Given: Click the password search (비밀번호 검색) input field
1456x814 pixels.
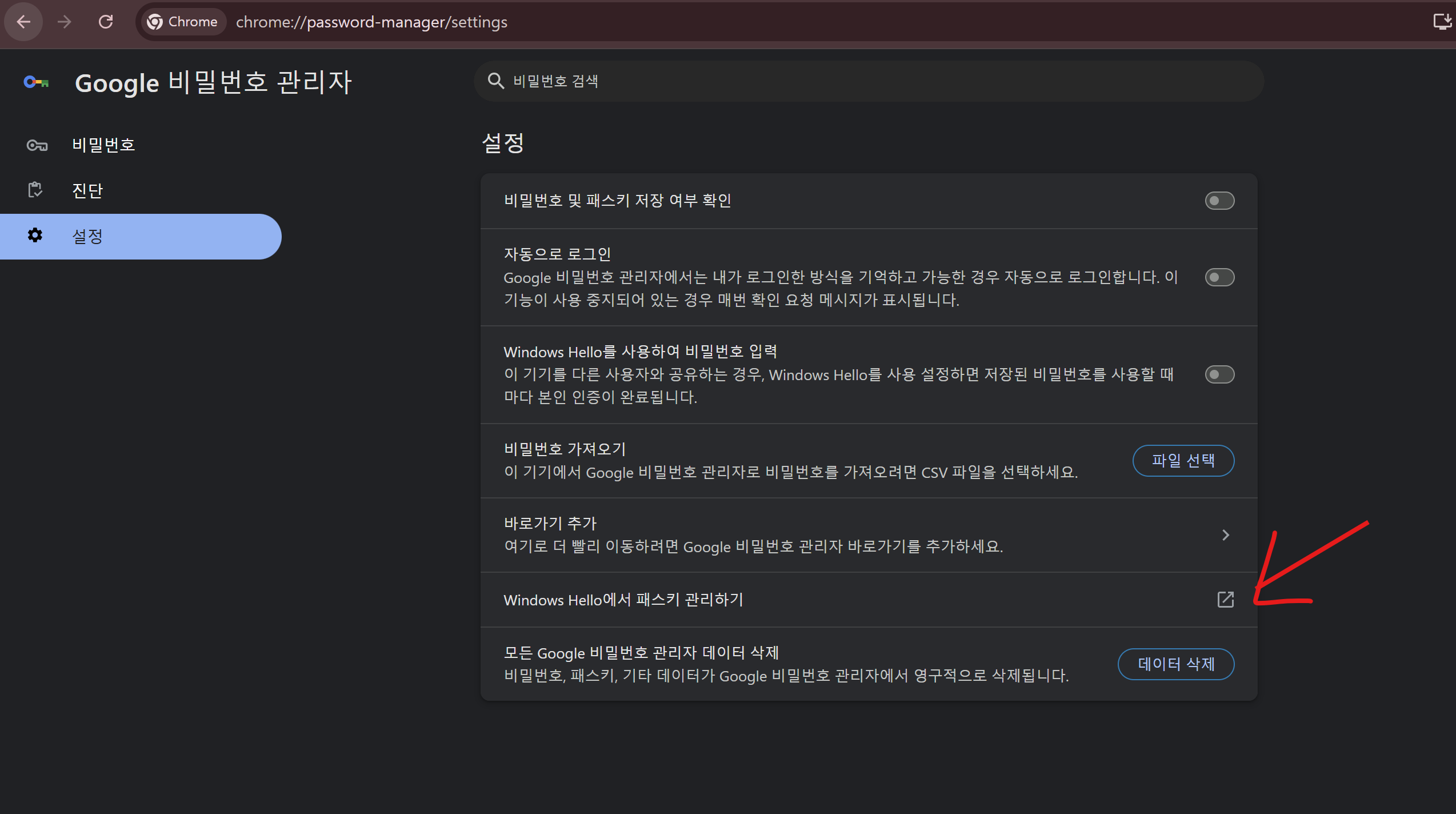Looking at the screenshot, I should (x=857, y=81).
